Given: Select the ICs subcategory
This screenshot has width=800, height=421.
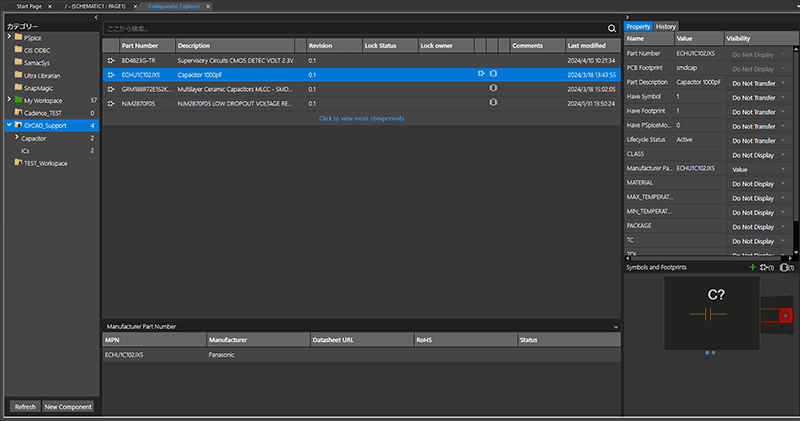Looking at the screenshot, I should pos(25,151).
